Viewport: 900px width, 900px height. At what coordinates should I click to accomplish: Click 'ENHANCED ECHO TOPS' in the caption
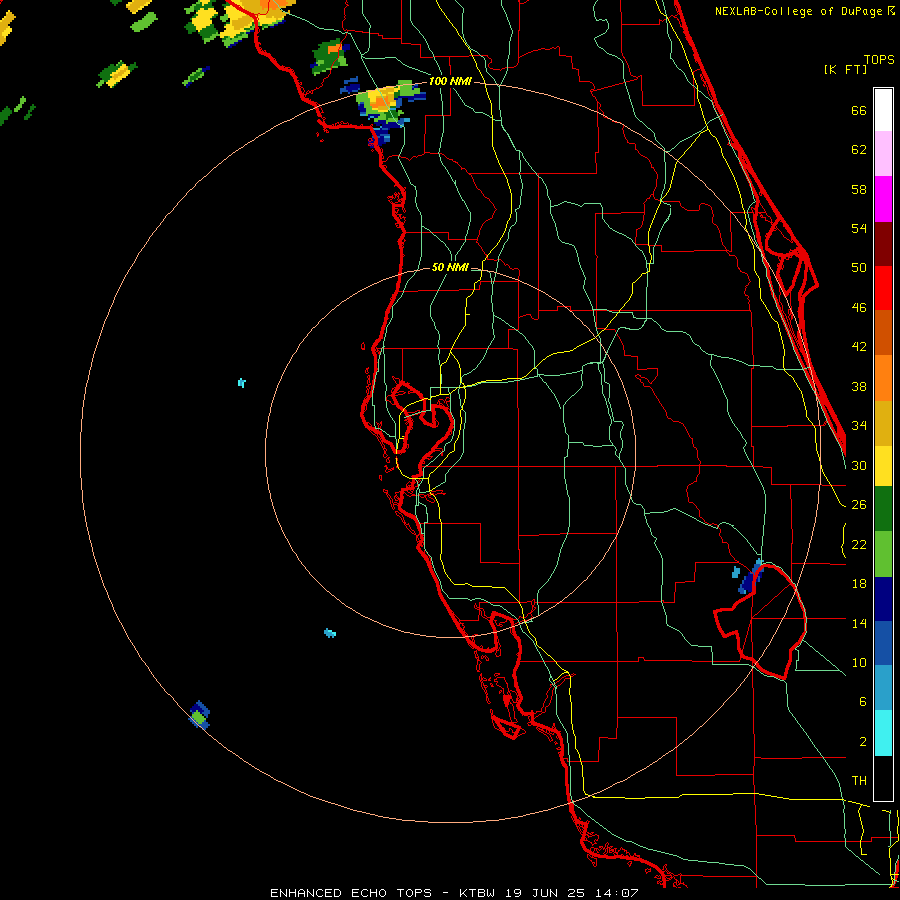pos(351,893)
